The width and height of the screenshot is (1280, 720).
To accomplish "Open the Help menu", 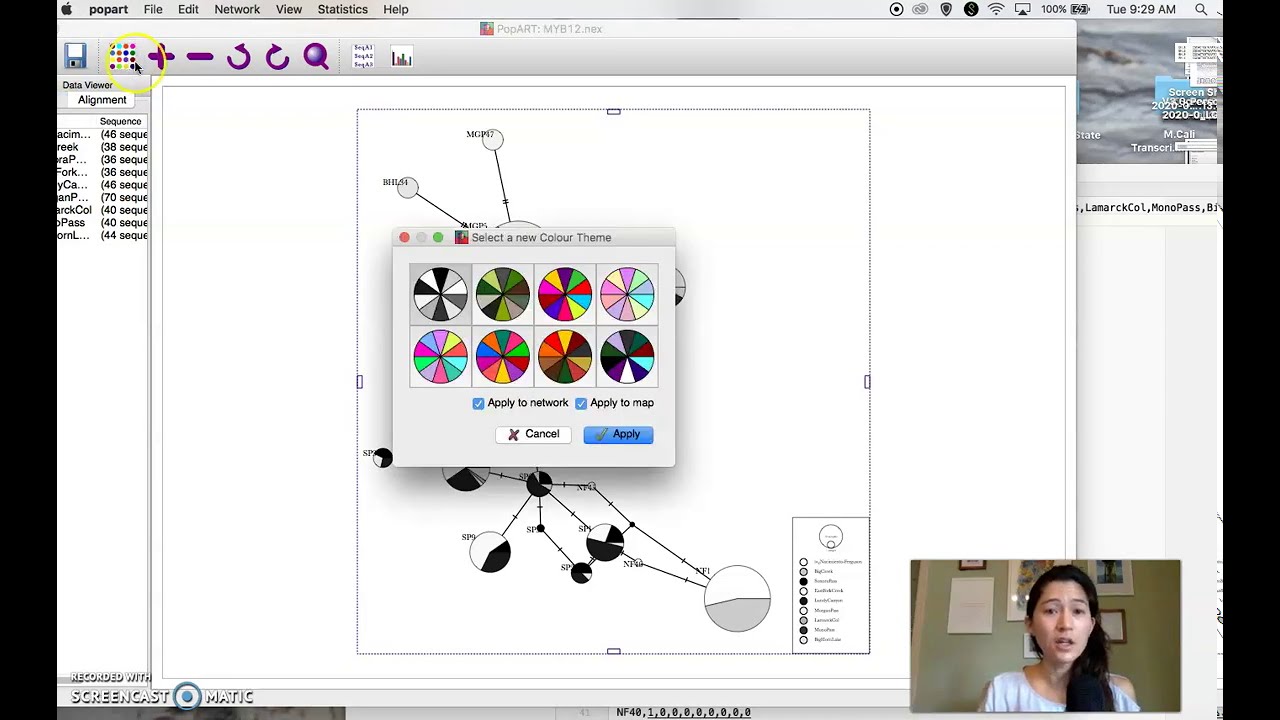I will pos(396,9).
